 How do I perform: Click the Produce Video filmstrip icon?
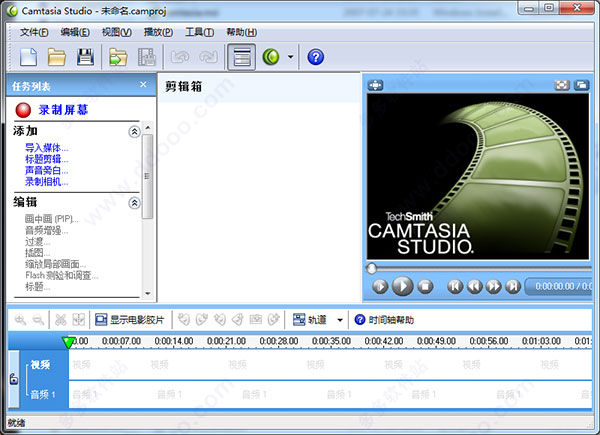pos(147,57)
